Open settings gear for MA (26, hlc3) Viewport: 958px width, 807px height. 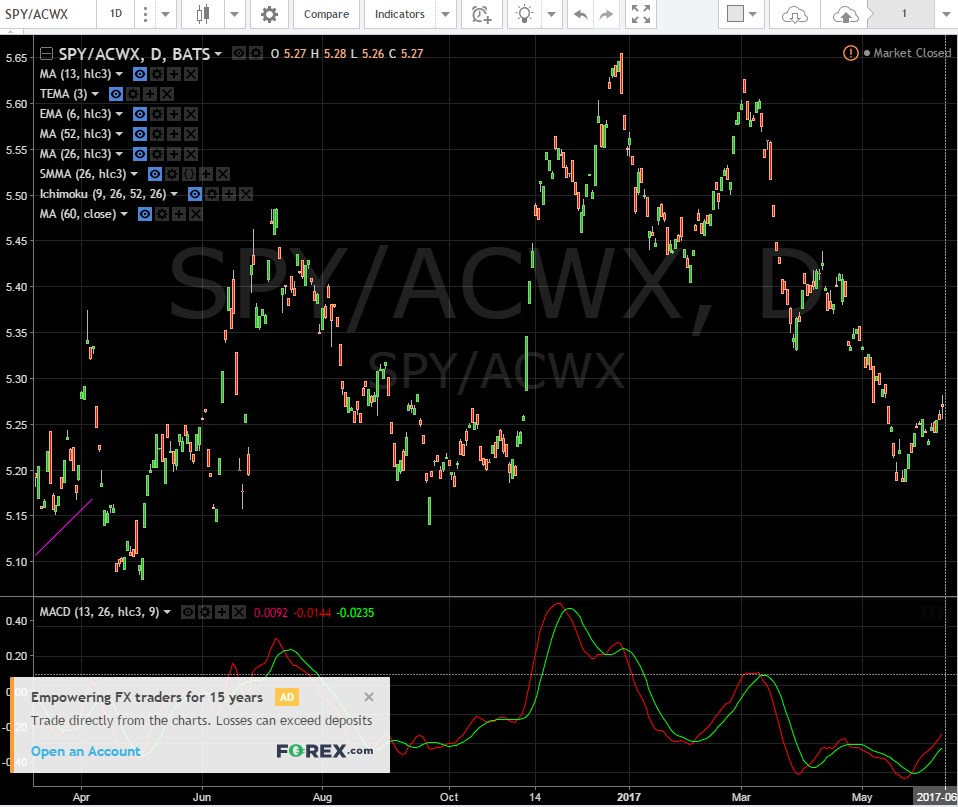coord(157,154)
